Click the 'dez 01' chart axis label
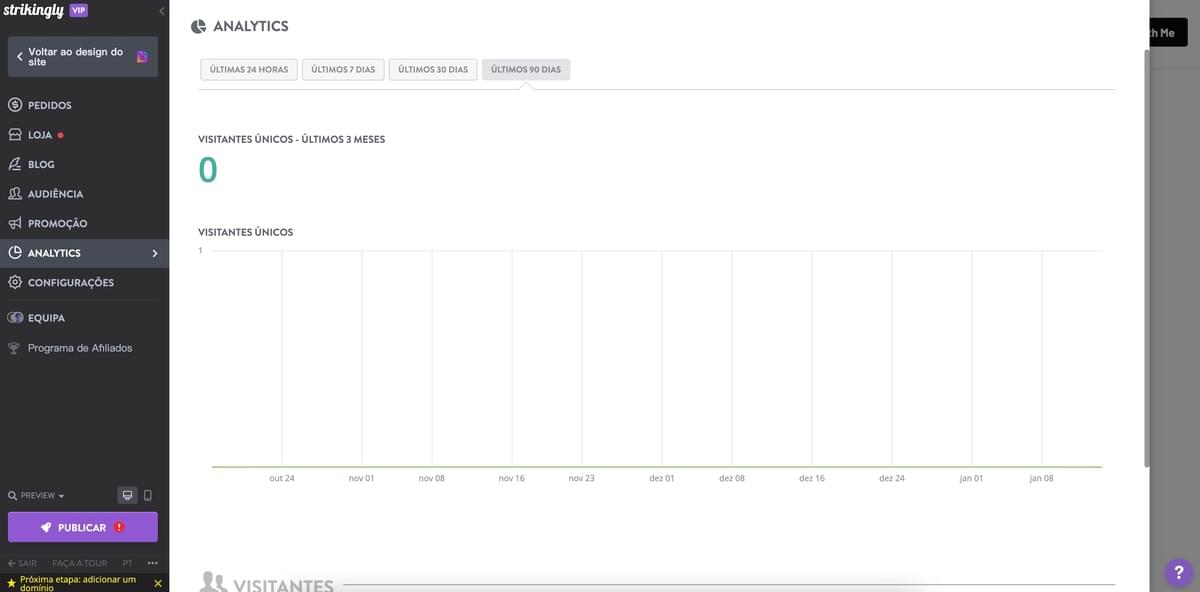 [662, 478]
